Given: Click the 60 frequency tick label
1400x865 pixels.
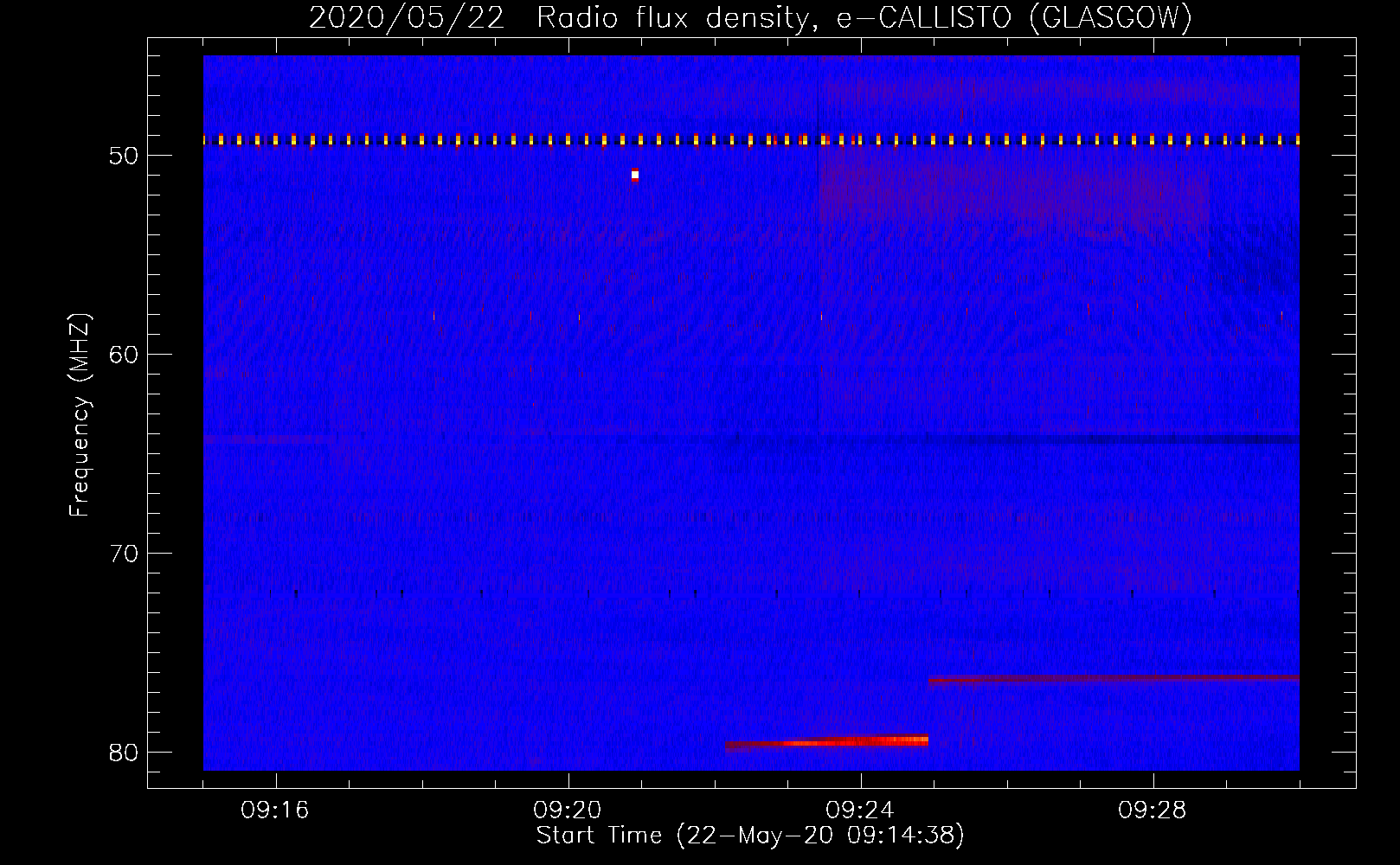Looking at the screenshot, I should tap(125, 355).
